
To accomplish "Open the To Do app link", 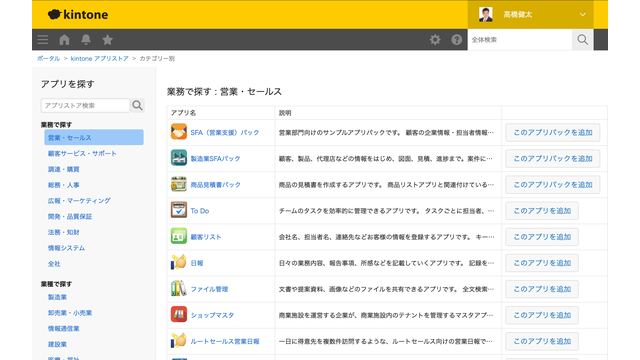I will (200, 211).
